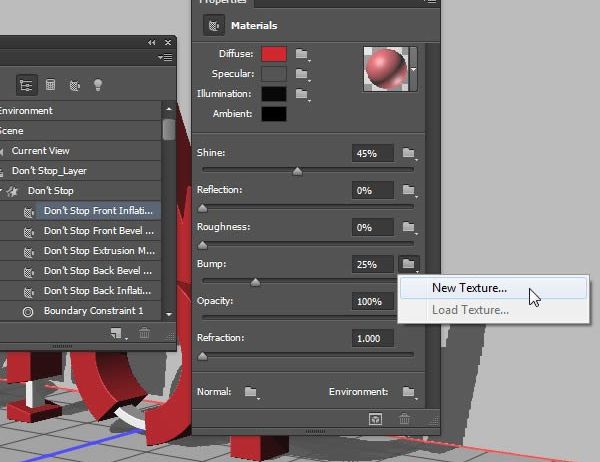The height and width of the screenshot is (462, 600).
Task: Collapse the 3D panel with double arrows
Action: [x=152, y=42]
